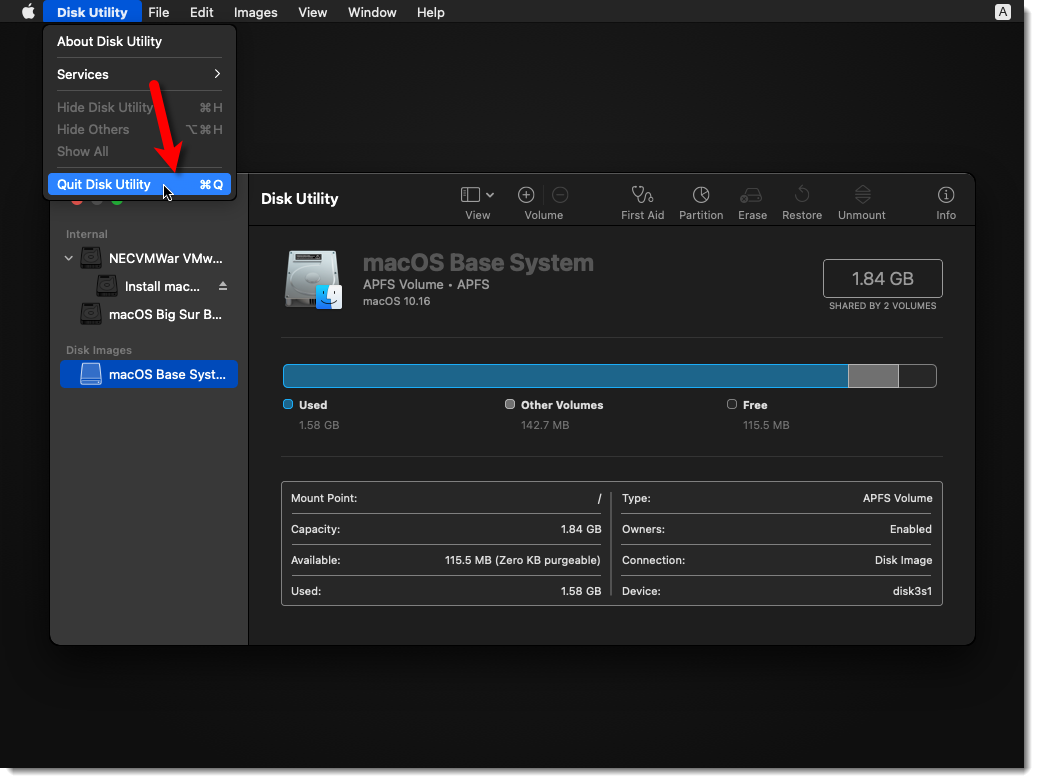Click the Restore toolbar icon

coord(802,195)
